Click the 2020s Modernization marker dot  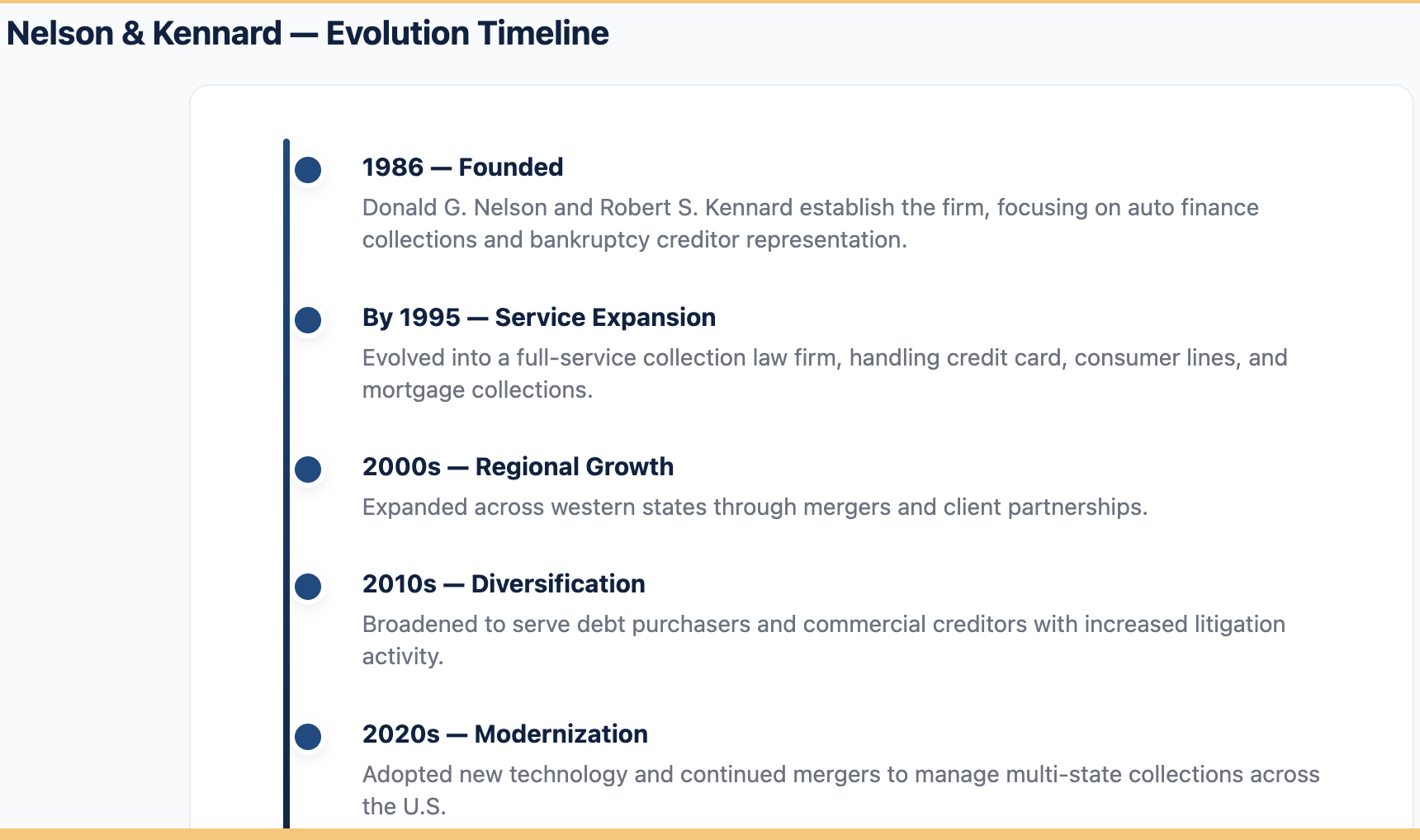[308, 737]
